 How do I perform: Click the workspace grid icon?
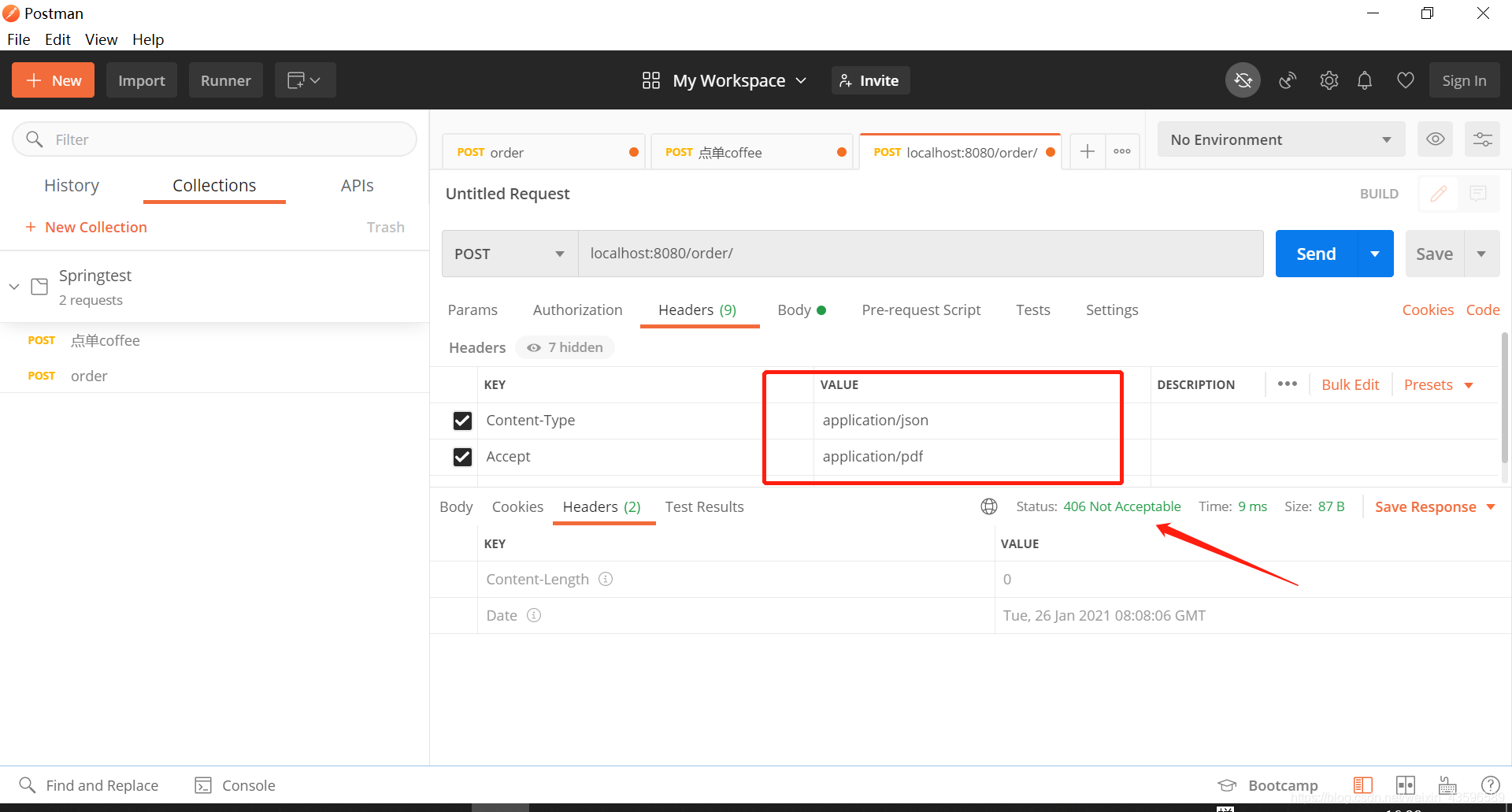point(651,80)
